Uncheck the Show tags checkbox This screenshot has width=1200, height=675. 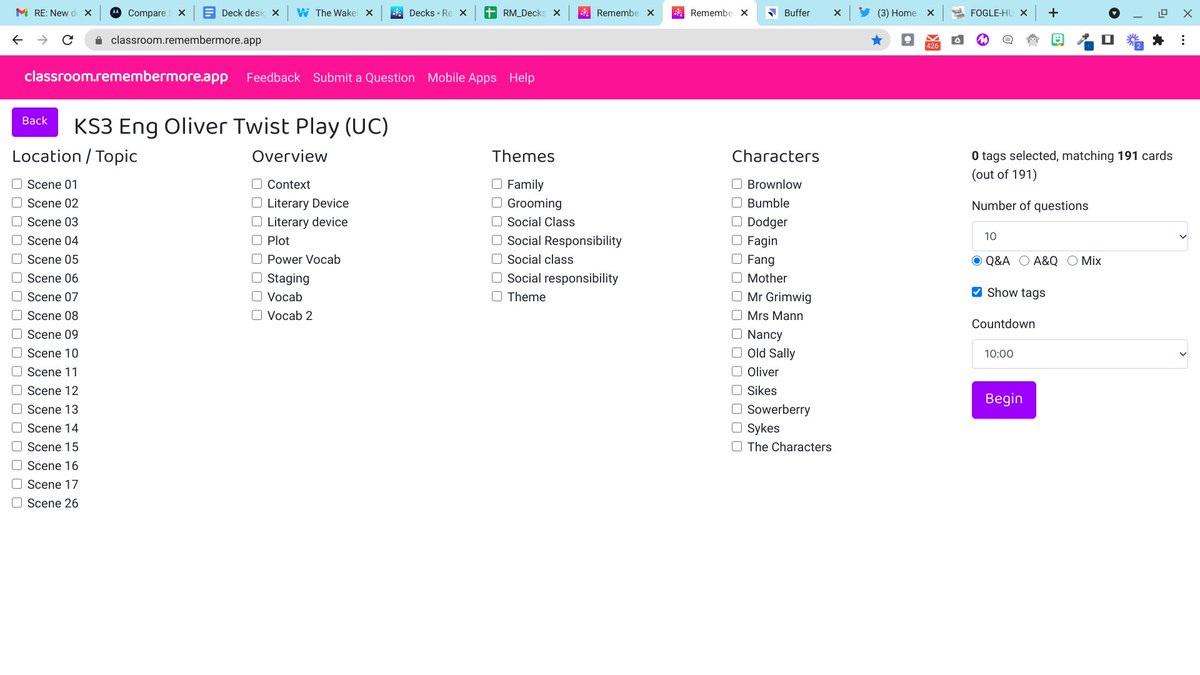pyautogui.click(x=977, y=292)
